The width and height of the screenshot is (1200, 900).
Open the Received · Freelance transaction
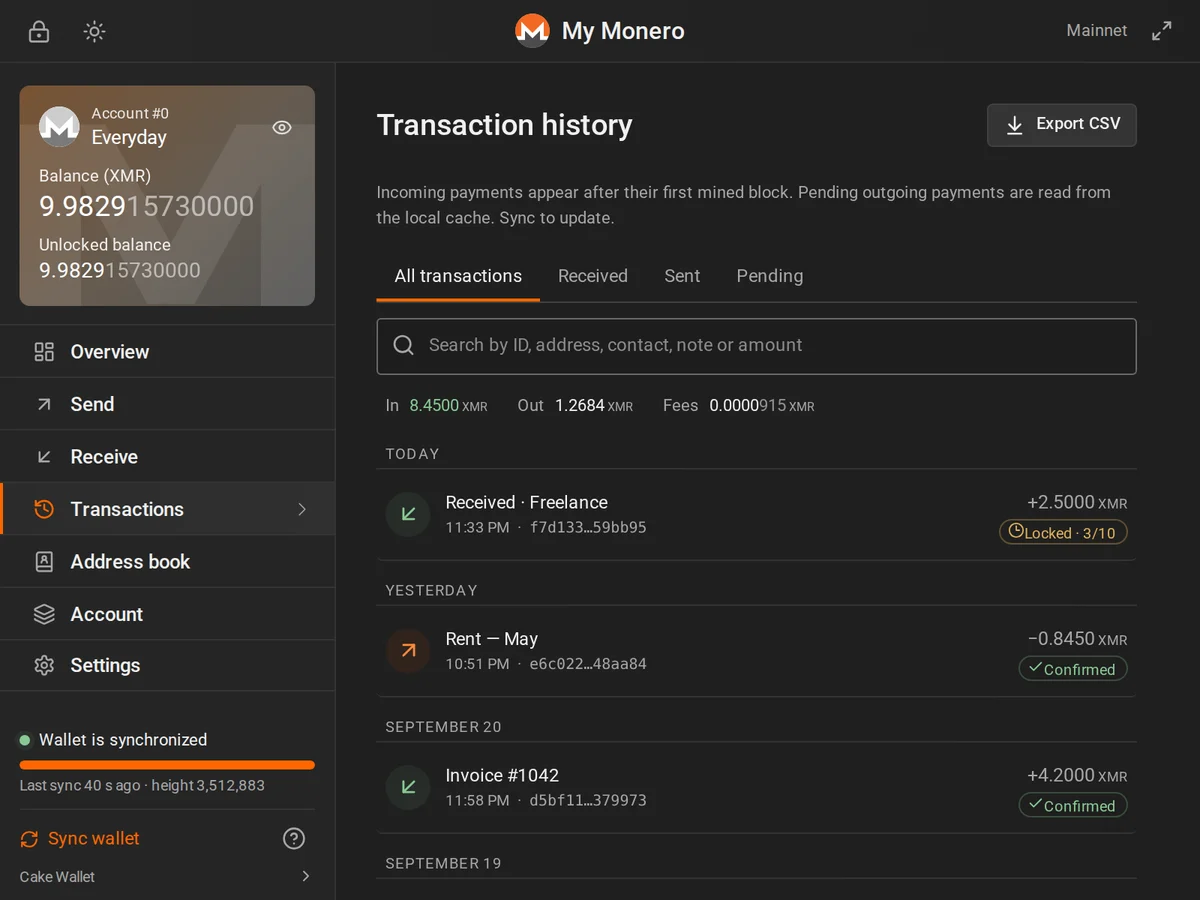click(x=756, y=514)
